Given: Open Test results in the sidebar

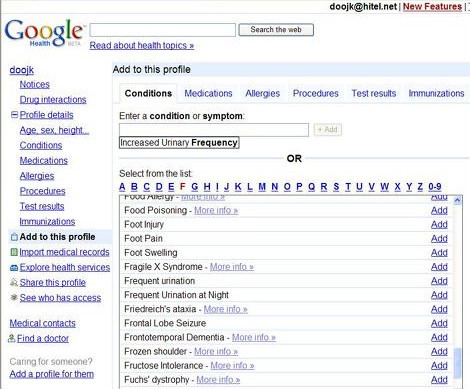Looking at the screenshot, I should pyautogui.click(x=42, y=206).
